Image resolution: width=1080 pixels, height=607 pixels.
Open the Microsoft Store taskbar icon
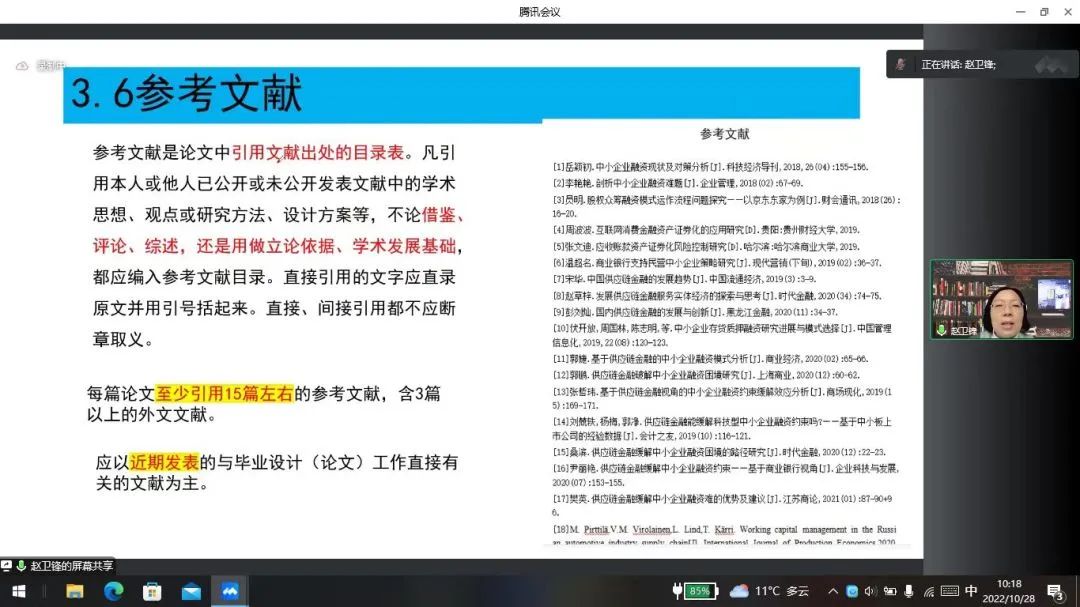(152, 591)
